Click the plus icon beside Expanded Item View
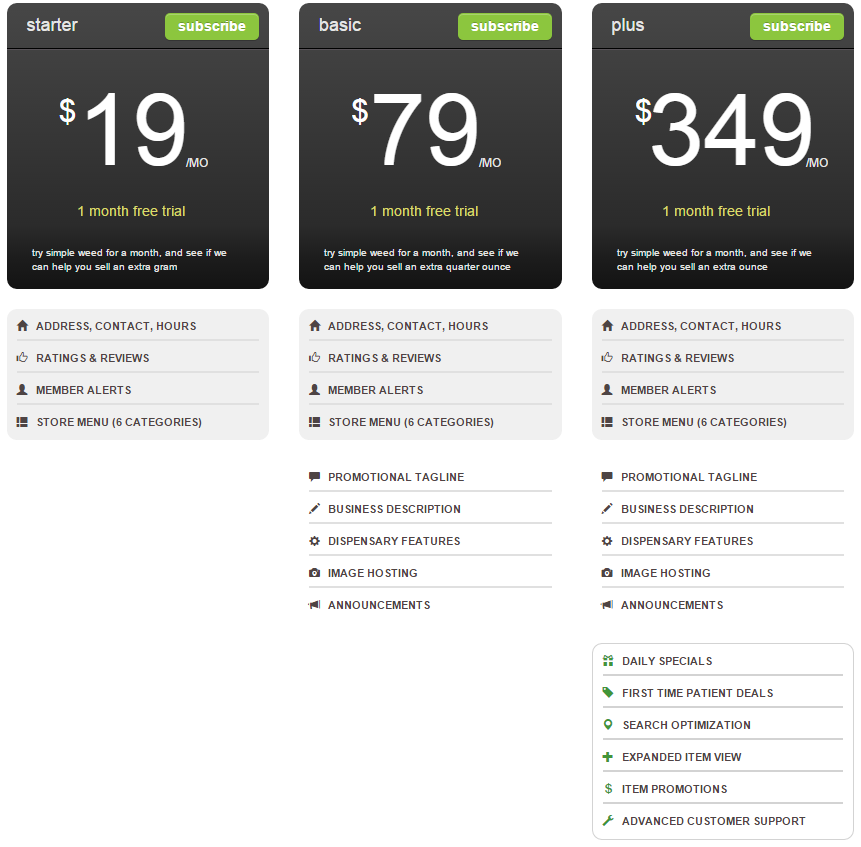 tap(608, 757)
